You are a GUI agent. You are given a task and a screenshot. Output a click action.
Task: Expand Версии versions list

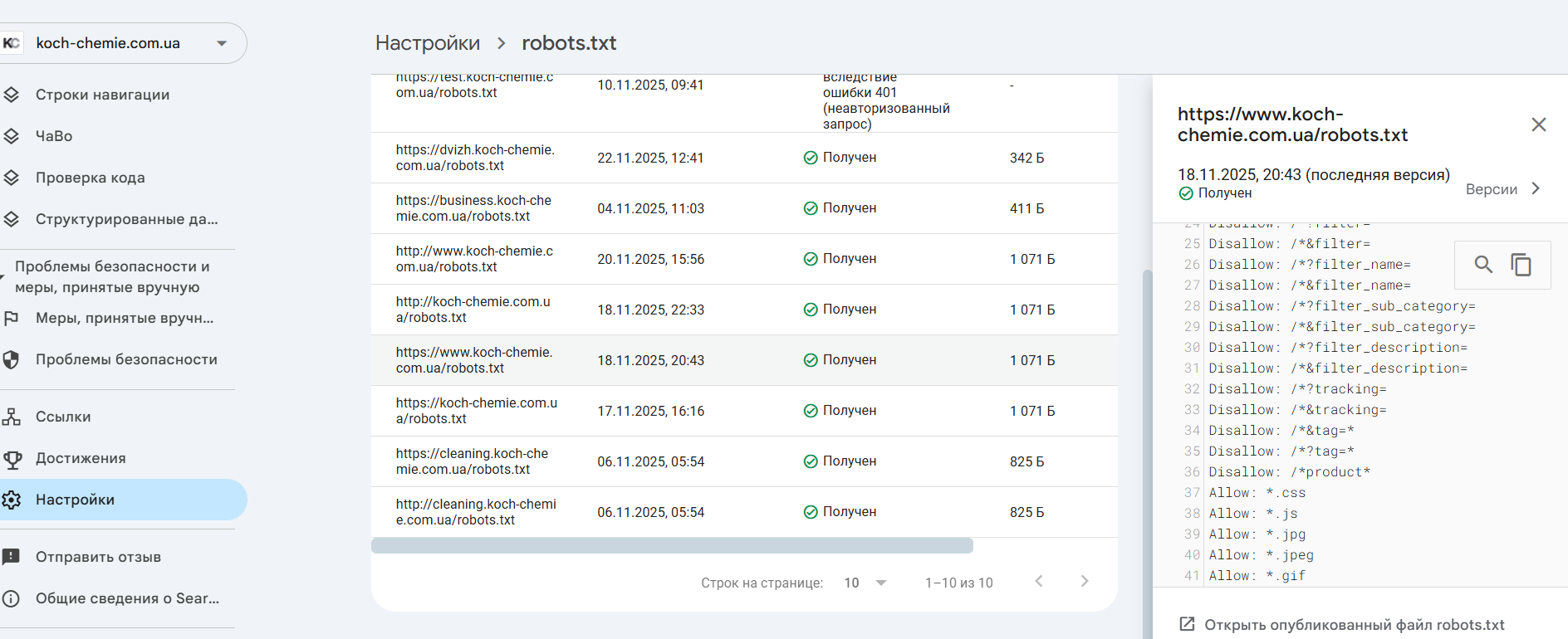coord(1503,189)
